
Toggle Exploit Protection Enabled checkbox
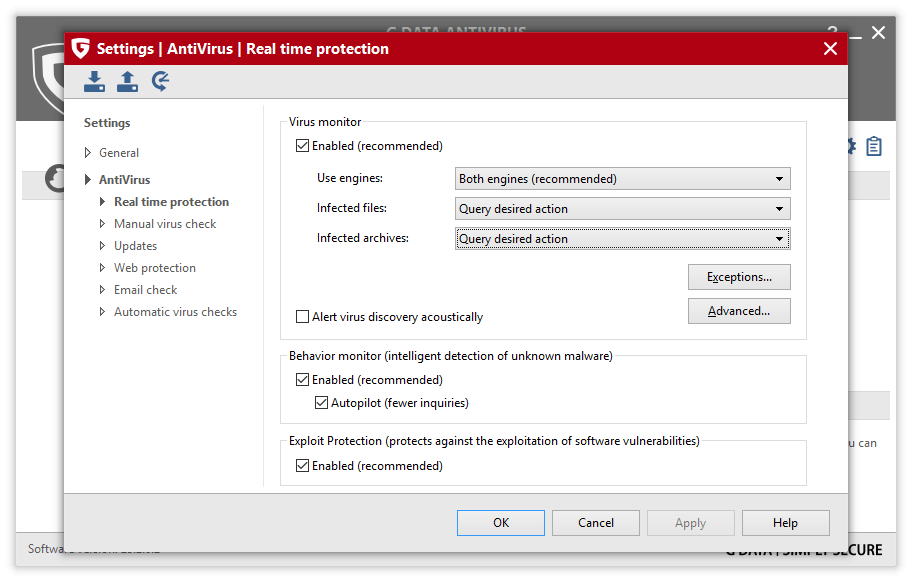pyautogui.click(x=303, y=466)
